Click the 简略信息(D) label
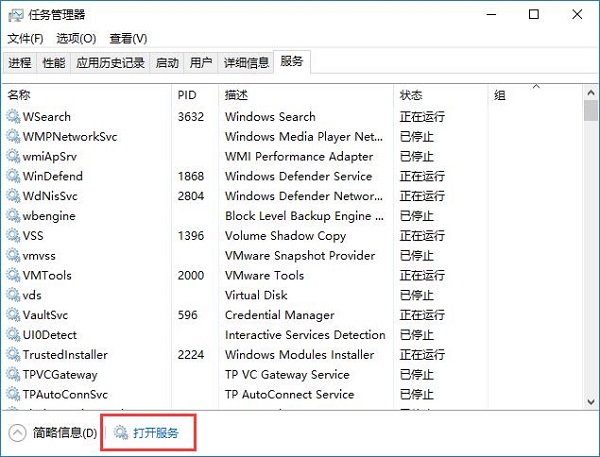This screenshot has height=457, width=600. 65,433
